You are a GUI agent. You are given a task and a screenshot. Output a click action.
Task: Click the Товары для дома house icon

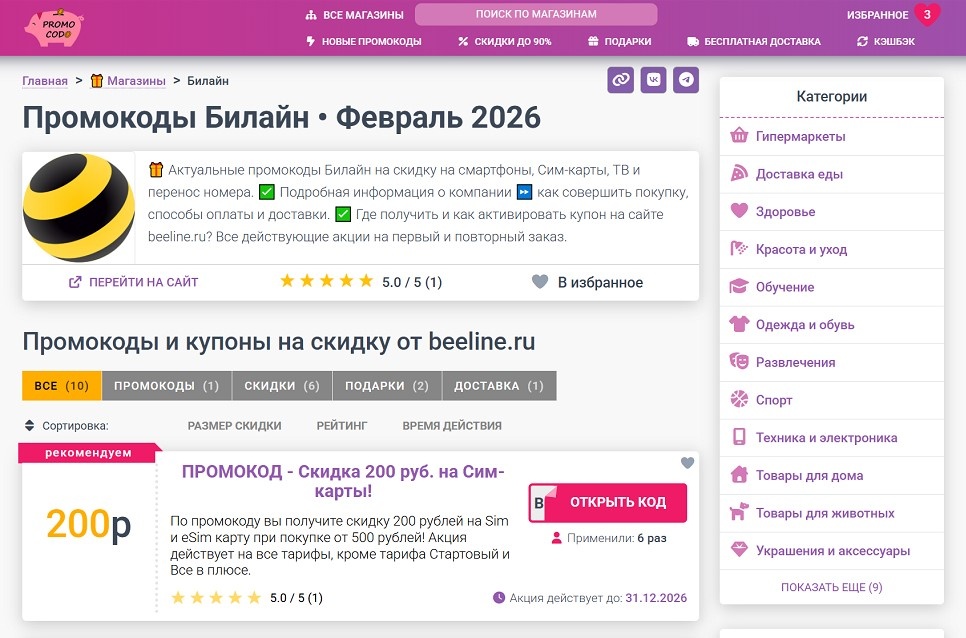point(739,475)
